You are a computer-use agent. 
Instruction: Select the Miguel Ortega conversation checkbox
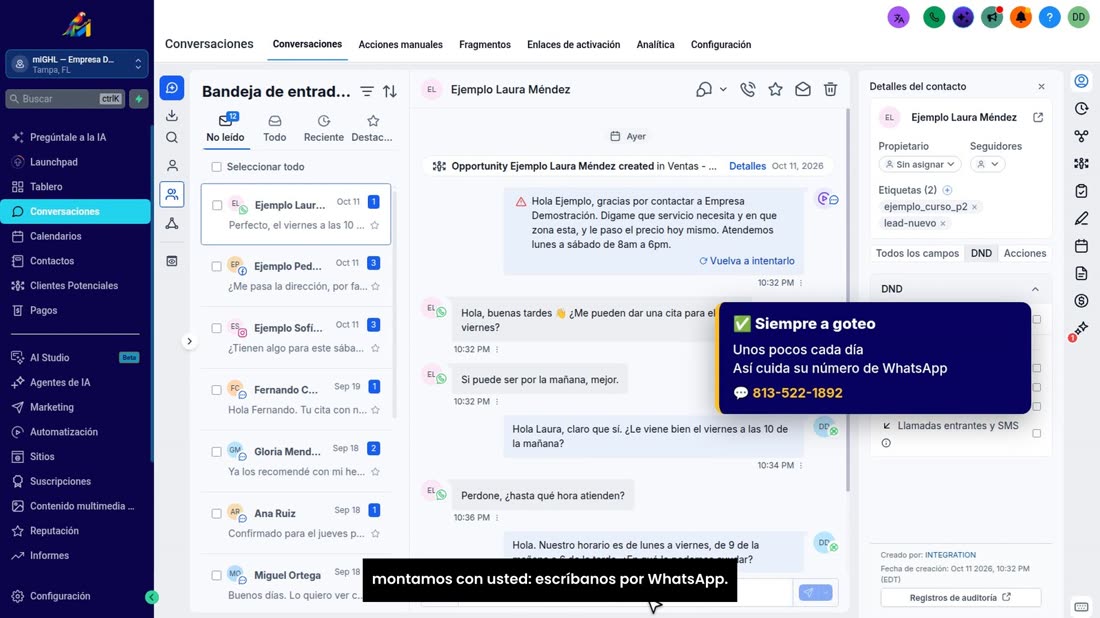(x=217, y=575)
